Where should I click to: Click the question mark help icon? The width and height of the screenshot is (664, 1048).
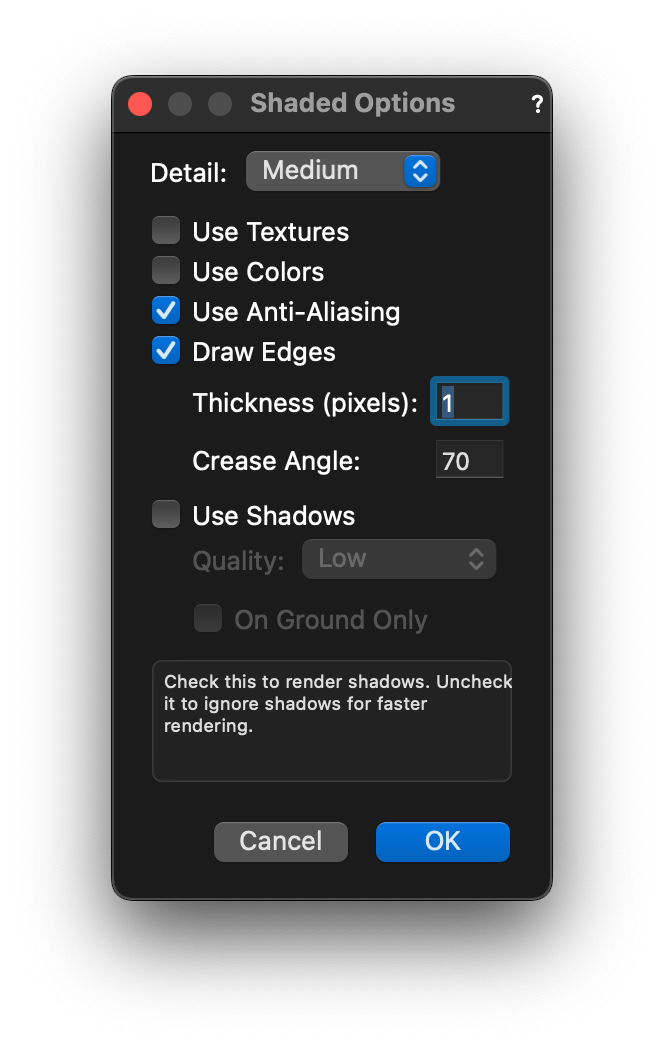coord(537,104)
